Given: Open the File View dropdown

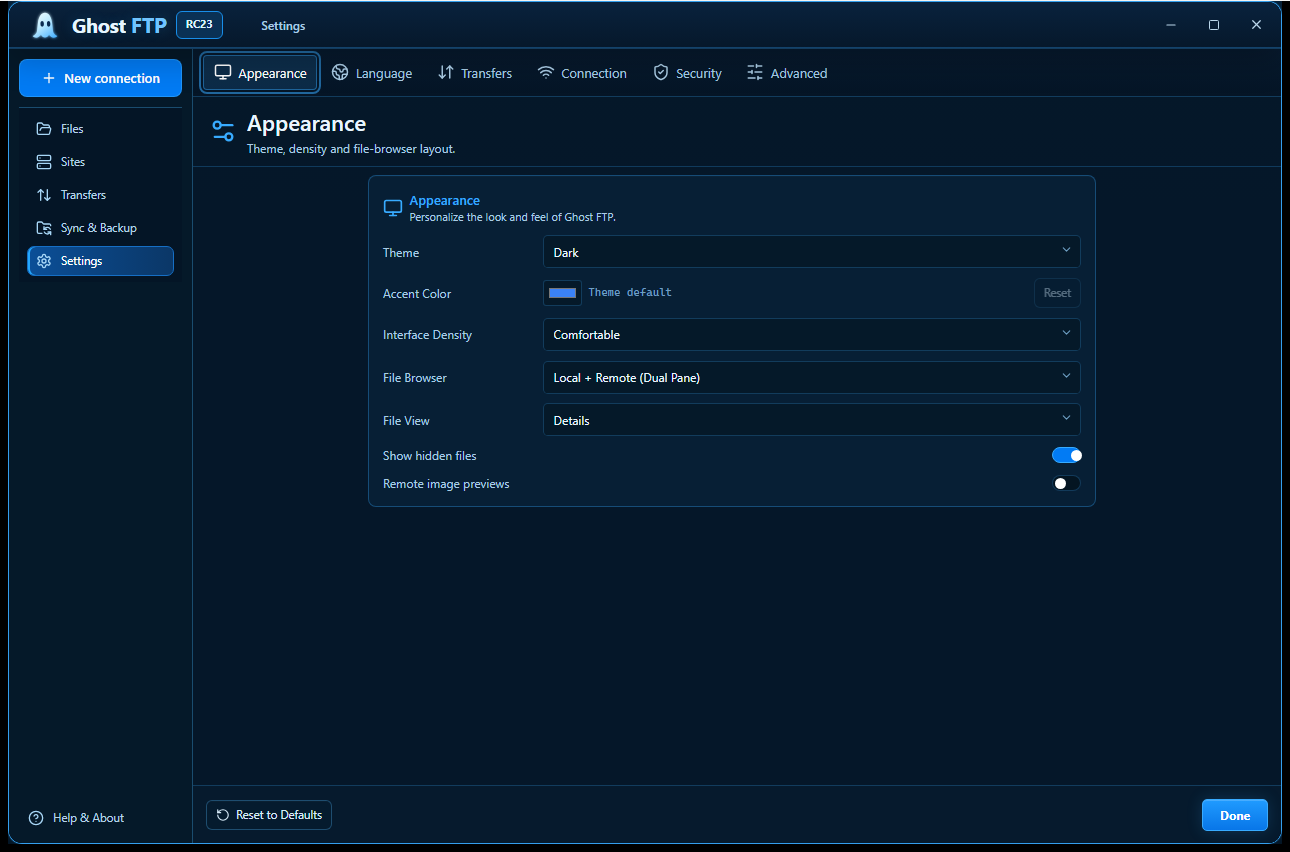Looking at the screenshot, I should (812, 420).
